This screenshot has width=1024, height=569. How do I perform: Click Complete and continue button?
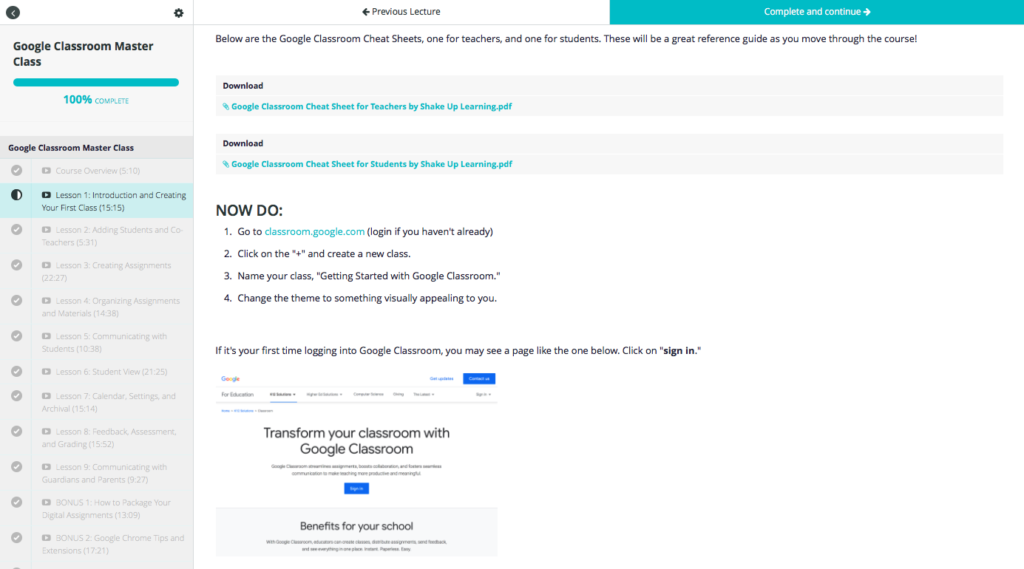click(817, 12)
